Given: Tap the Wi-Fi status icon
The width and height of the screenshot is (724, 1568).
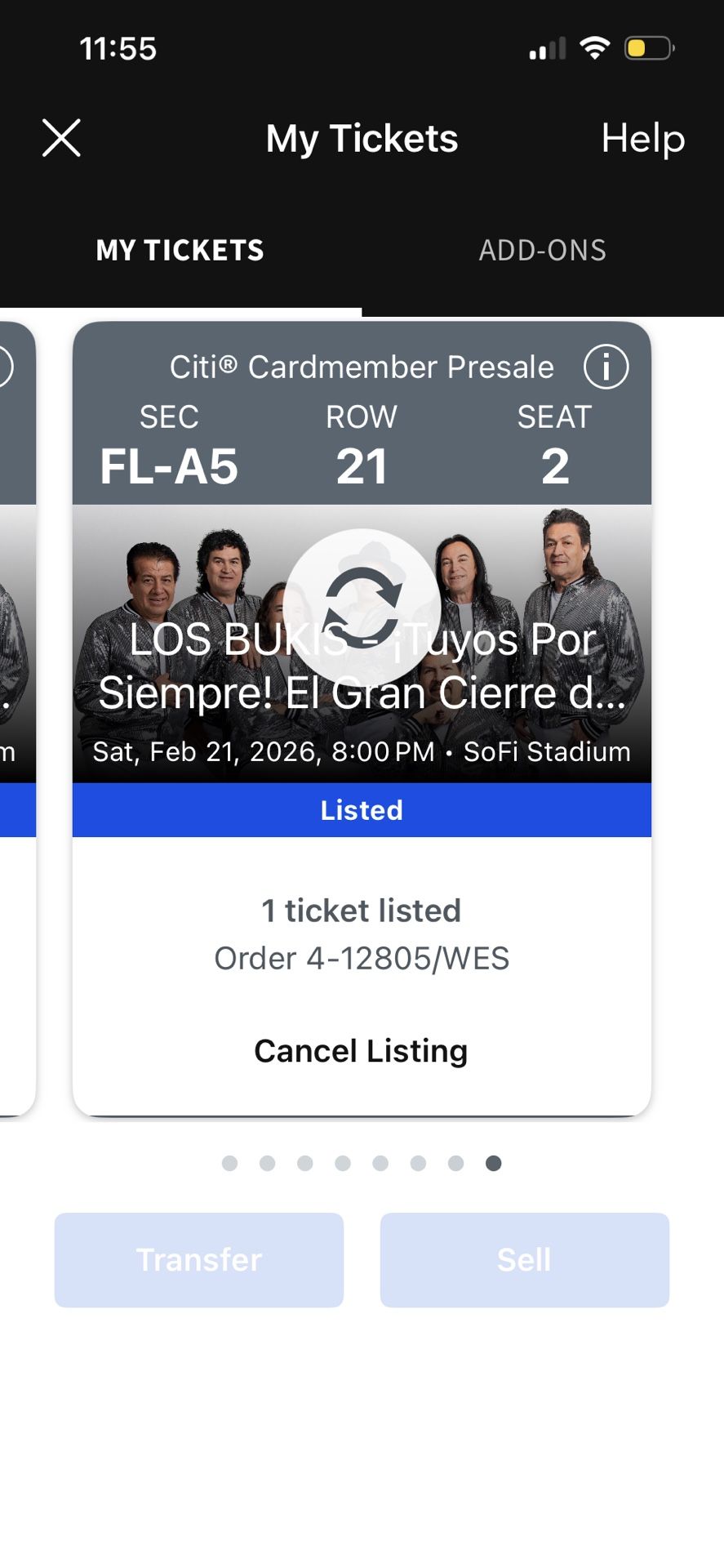Looking at the screenshot, I should click(x=595, y=48).
